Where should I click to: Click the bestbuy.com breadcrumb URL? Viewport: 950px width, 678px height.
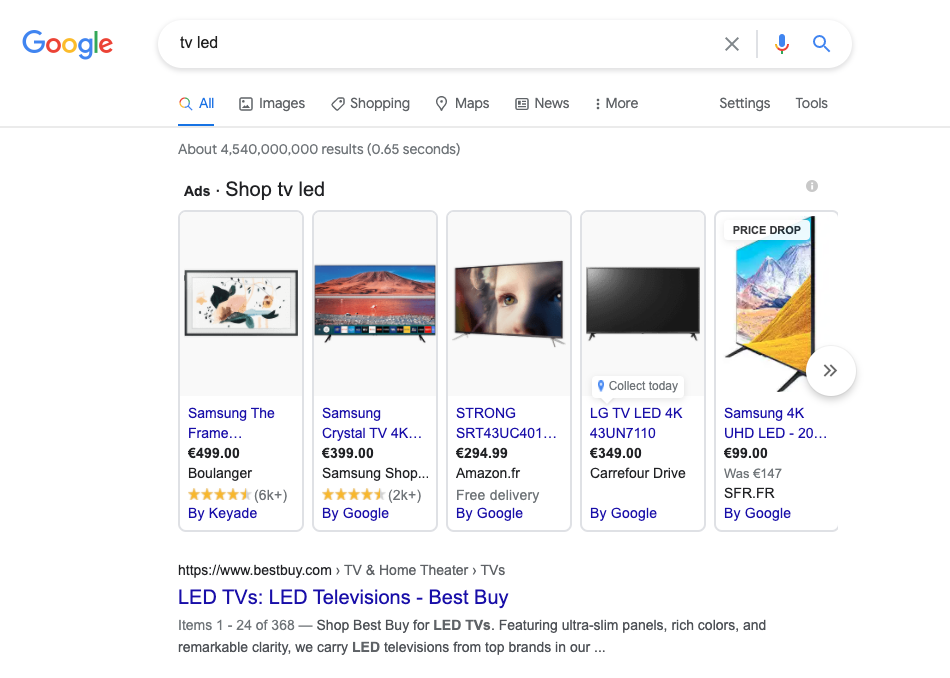click(341, 570)
